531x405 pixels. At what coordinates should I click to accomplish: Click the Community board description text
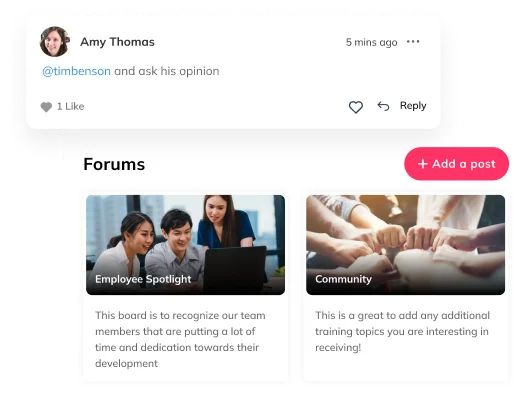(x=402, y=331)
